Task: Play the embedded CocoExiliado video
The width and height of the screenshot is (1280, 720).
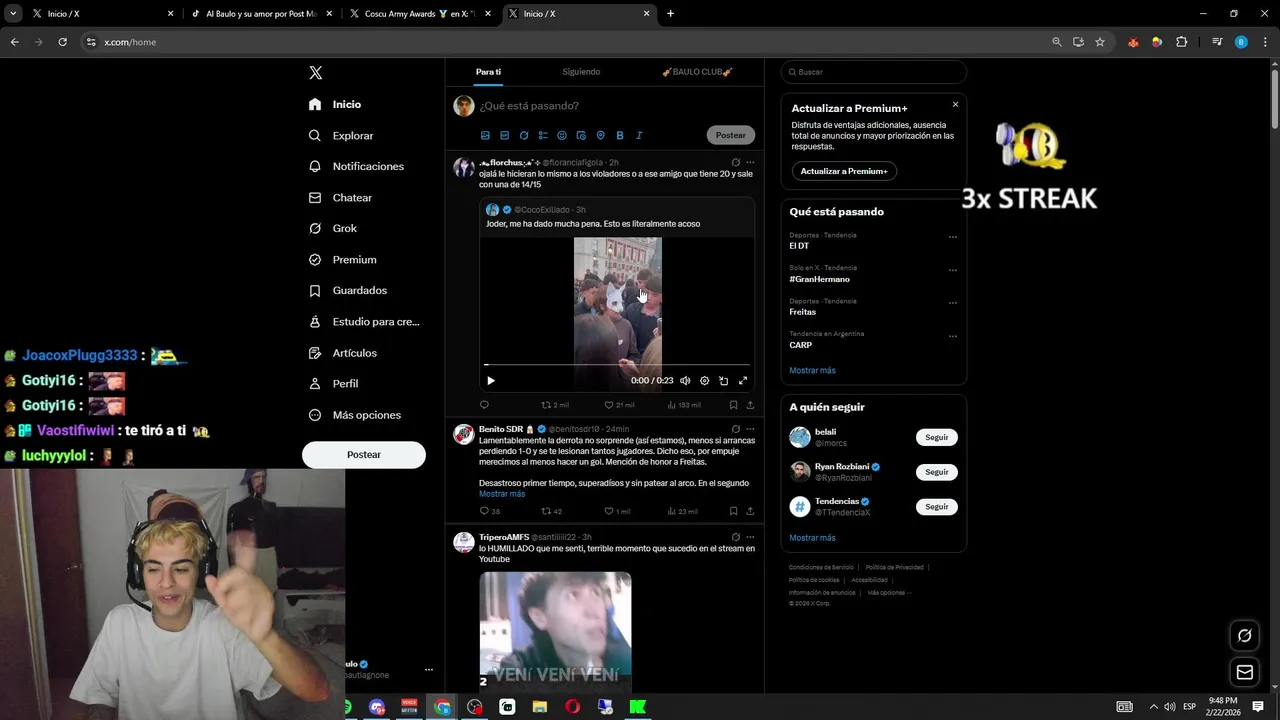Action: tap(490, 380)
